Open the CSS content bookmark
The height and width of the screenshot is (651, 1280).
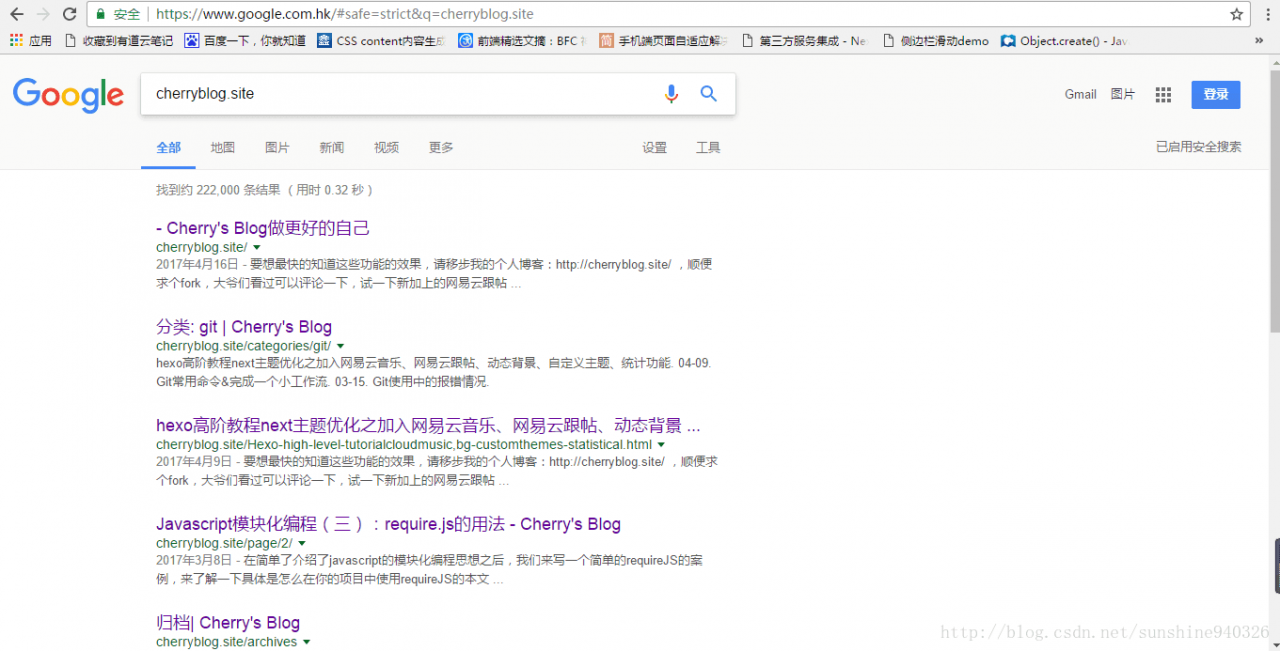(x=381, y=41)
